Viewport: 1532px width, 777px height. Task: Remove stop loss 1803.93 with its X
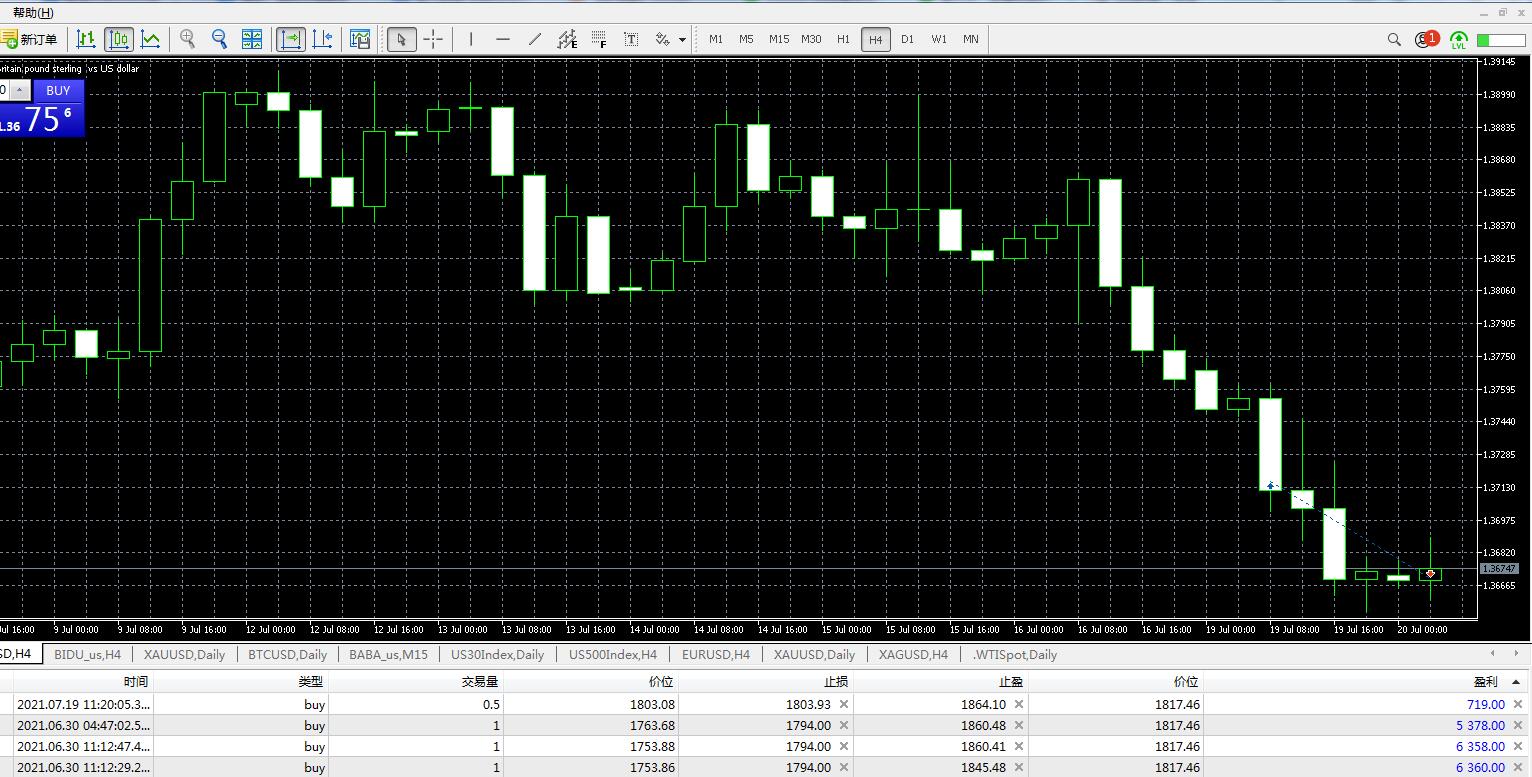pos(843,704)
